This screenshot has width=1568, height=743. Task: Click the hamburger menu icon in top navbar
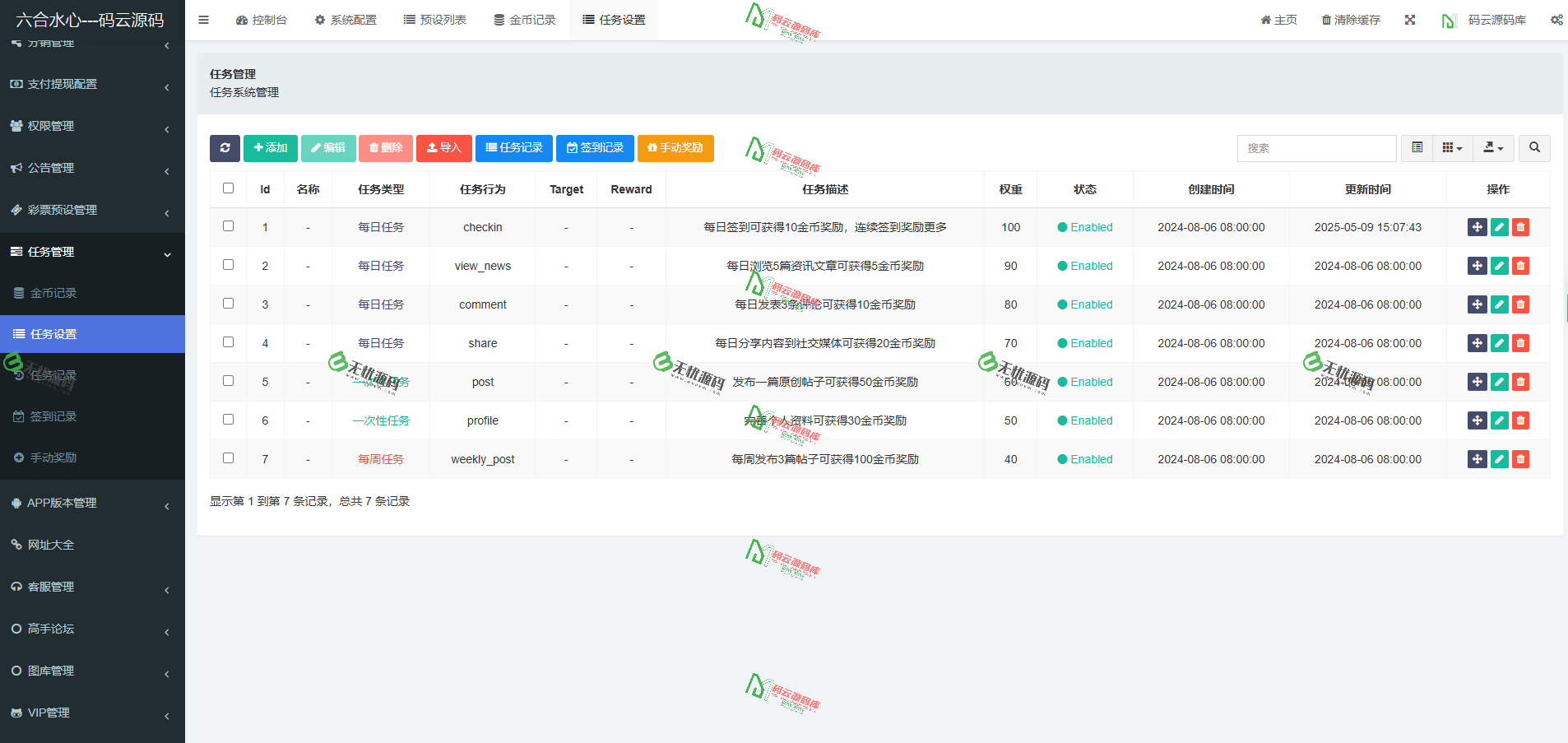click(203, 19)
